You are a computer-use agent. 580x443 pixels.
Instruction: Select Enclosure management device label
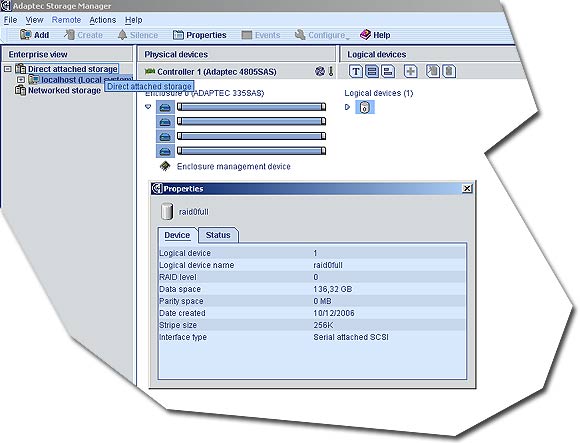click(x=234, y=166)
